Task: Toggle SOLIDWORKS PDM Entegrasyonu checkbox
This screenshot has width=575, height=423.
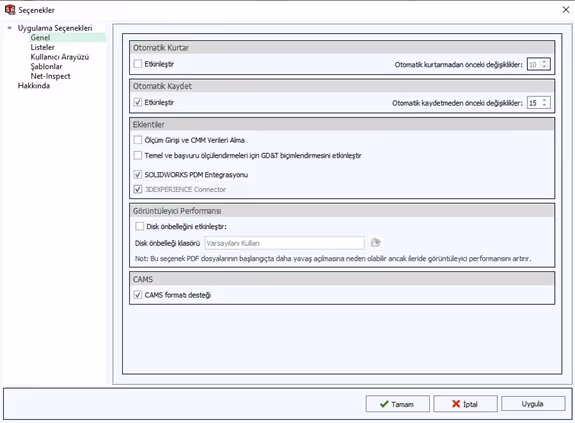Action: 138,174
